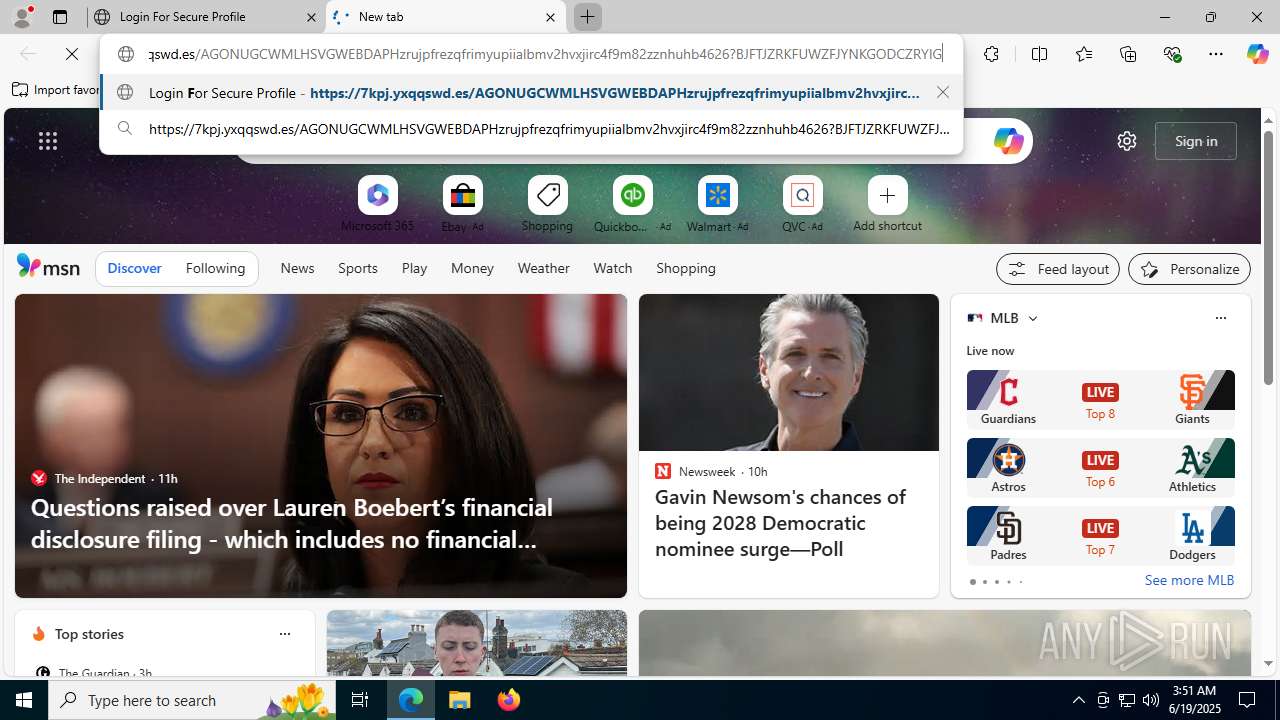Open a new tab with plus button
1280x720 pixels.
tap(588, 17)
